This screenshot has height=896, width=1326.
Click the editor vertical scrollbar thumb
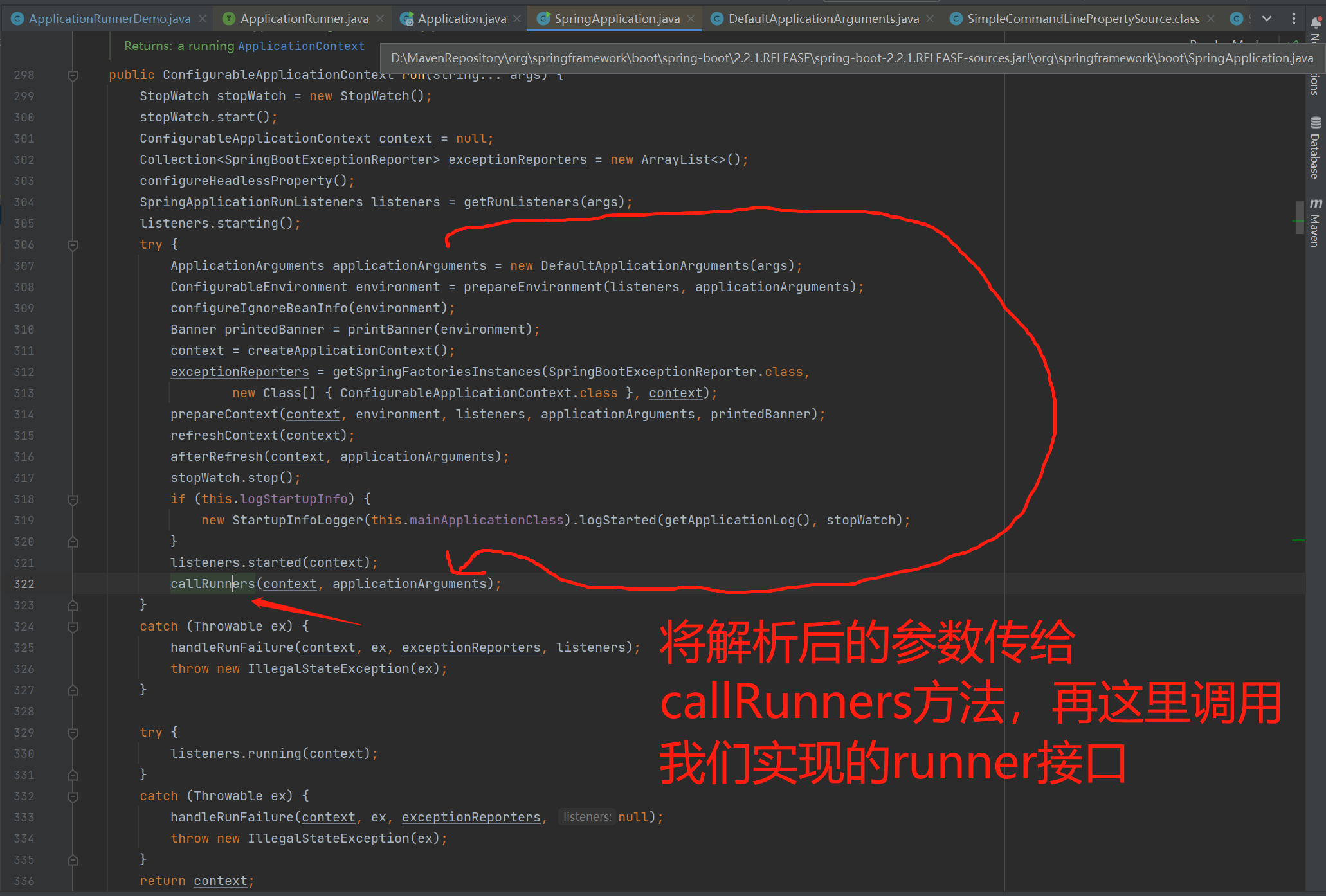(x=1299, y=218)
